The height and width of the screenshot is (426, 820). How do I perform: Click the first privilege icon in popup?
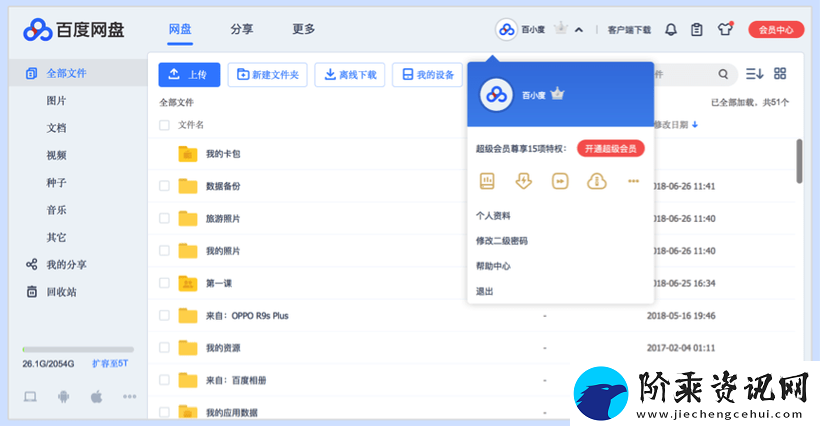coord(487,181)
